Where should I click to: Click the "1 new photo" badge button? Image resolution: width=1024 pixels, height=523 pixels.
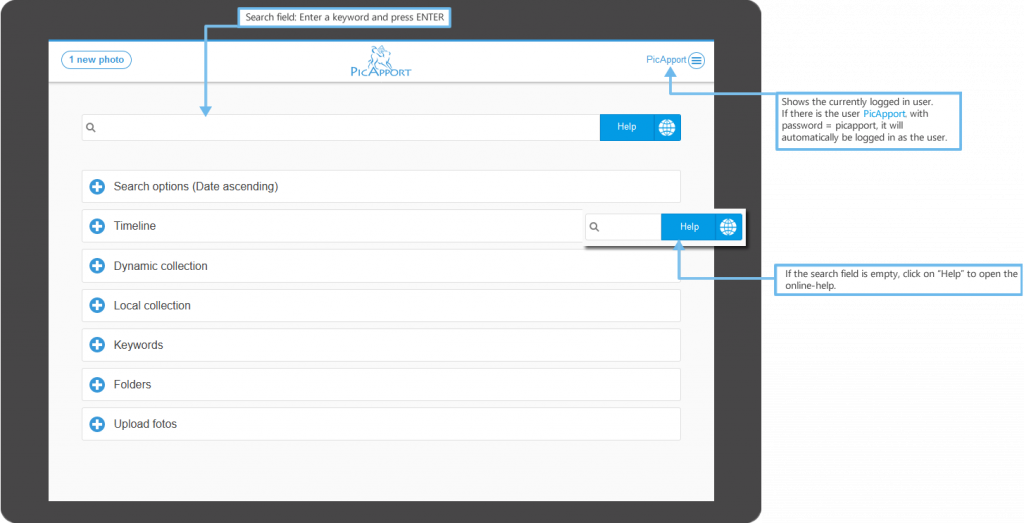[97, 60]
